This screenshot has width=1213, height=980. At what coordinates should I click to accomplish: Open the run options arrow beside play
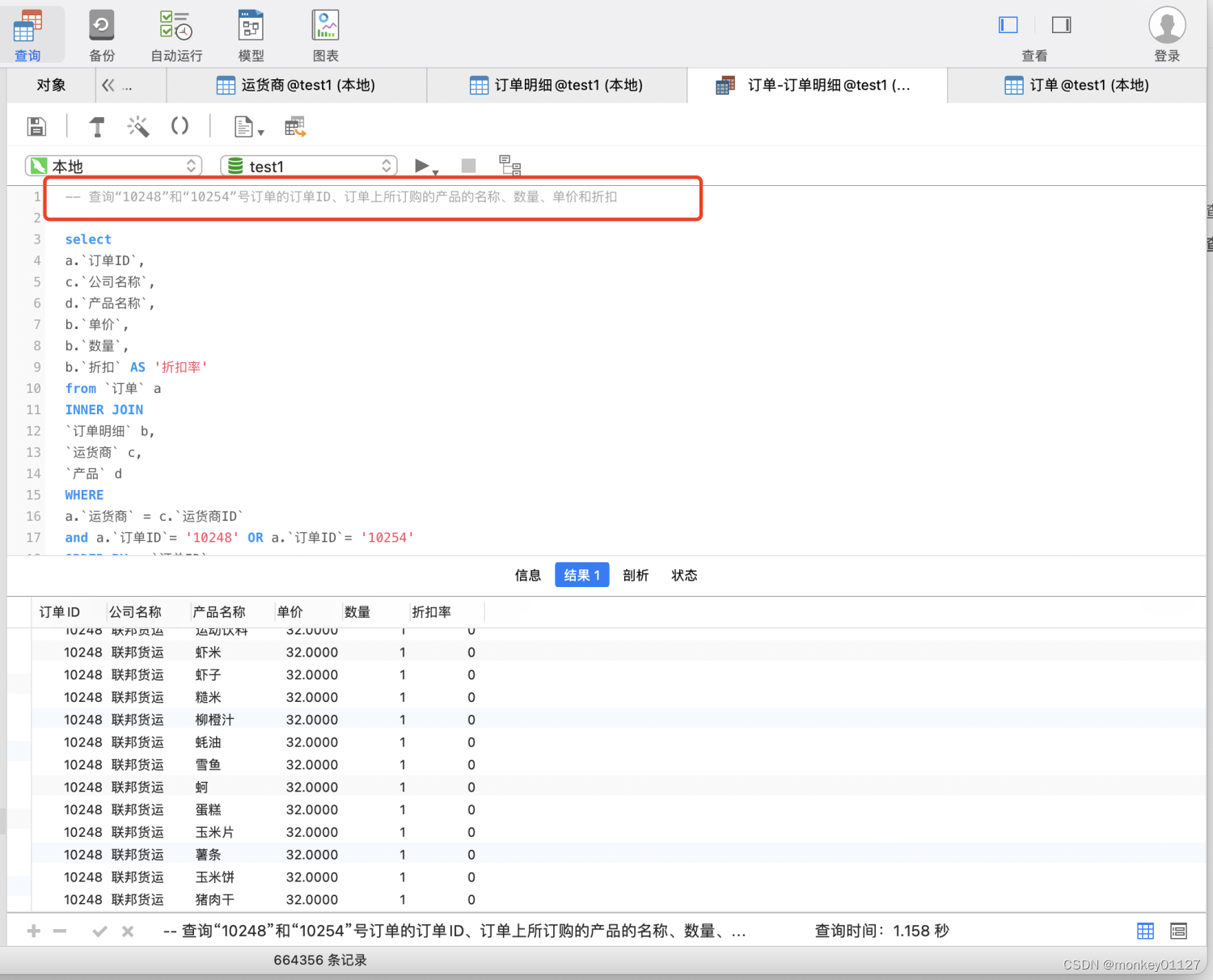[x=436, y=171]
